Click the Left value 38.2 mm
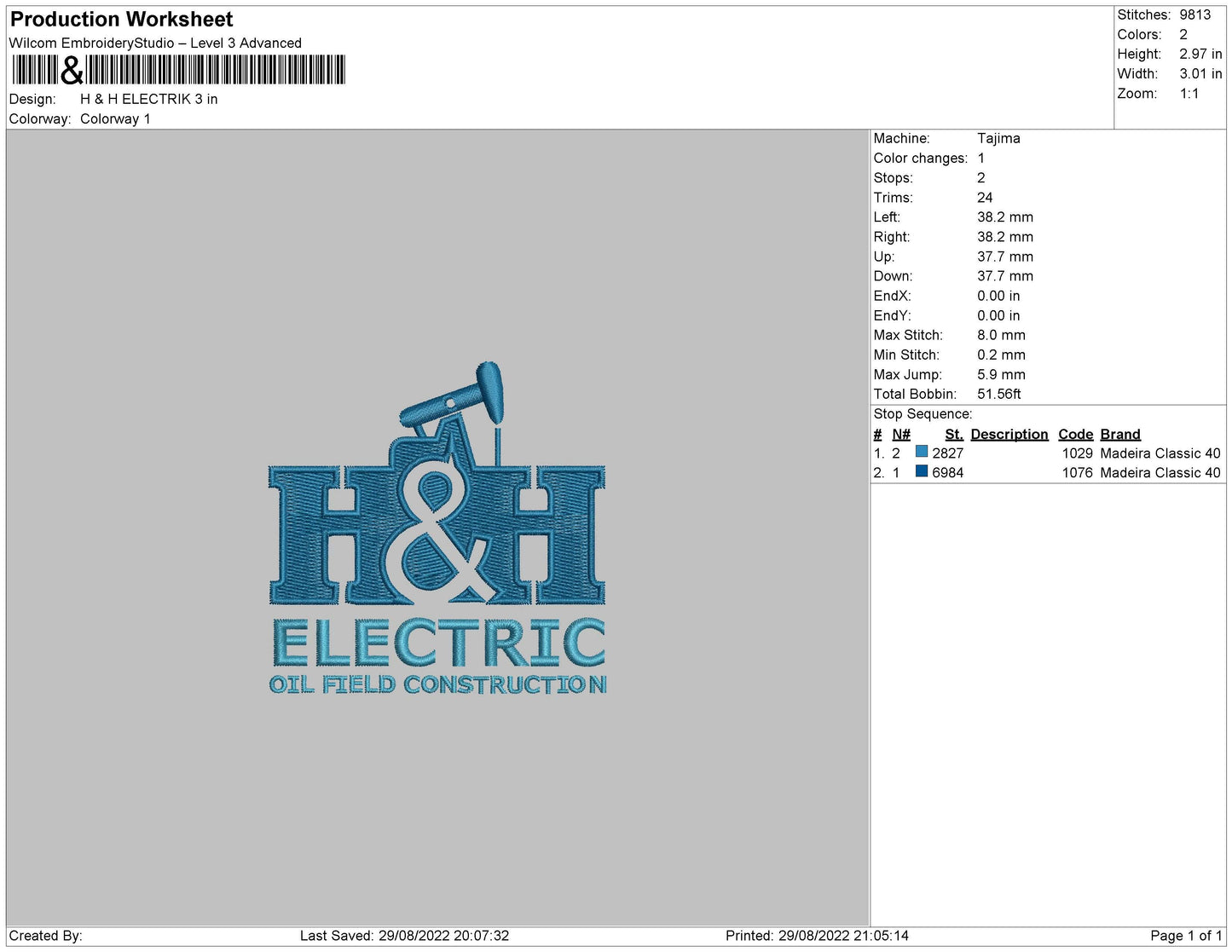 (1005, 216)
